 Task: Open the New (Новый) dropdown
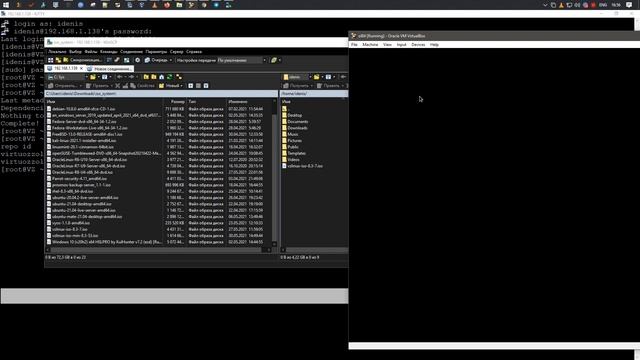pos(171,86)
